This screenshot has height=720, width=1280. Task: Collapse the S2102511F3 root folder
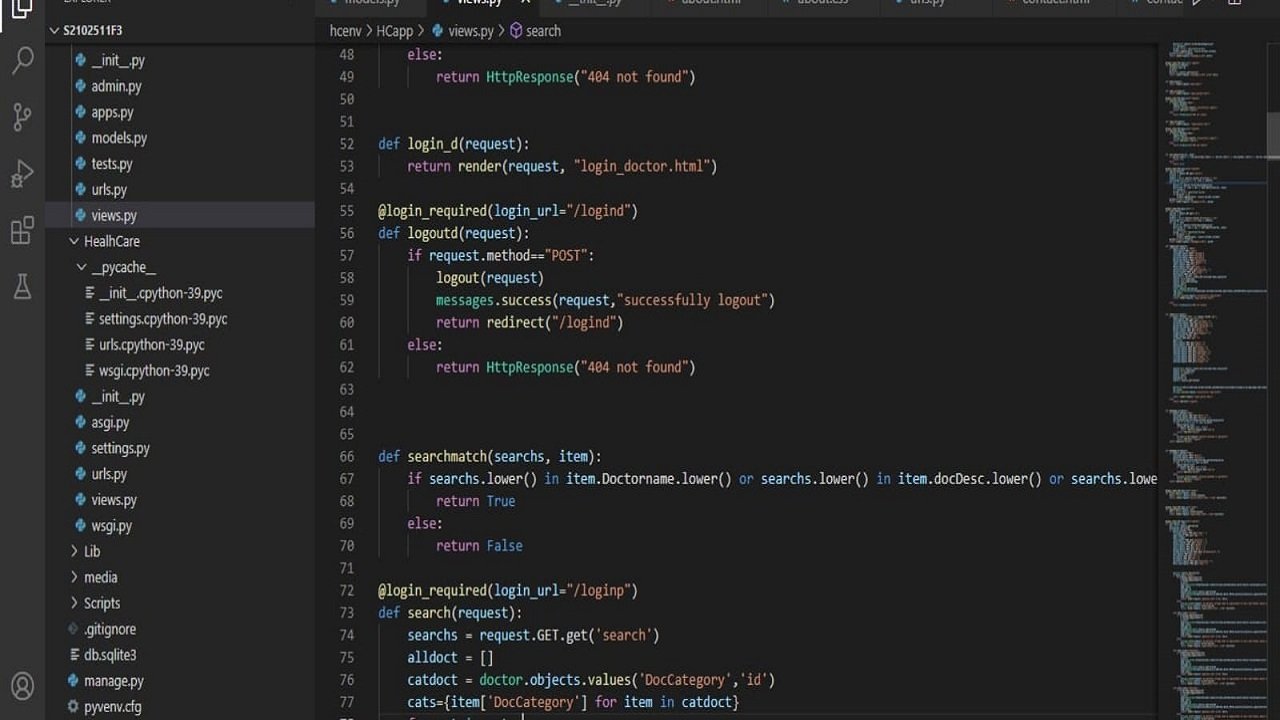coord(54,31)
